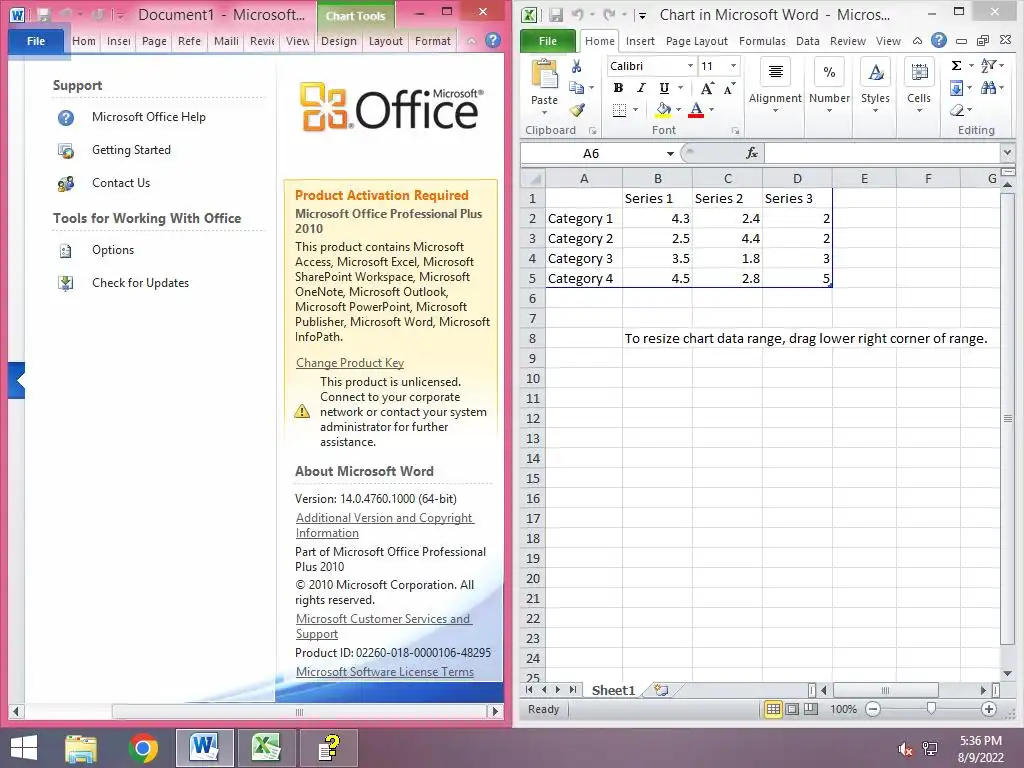This screenshot has height=768, width=1024.
Task: Toggle Italic formatting in Excel
Action: click(641, 88)
